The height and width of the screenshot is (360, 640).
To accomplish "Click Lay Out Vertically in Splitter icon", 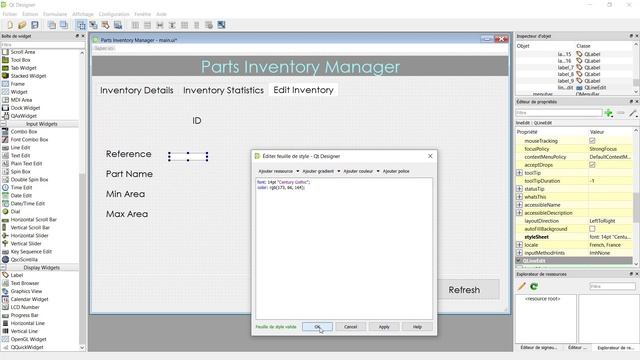I will pyautogui.click(x=172, y=25).
